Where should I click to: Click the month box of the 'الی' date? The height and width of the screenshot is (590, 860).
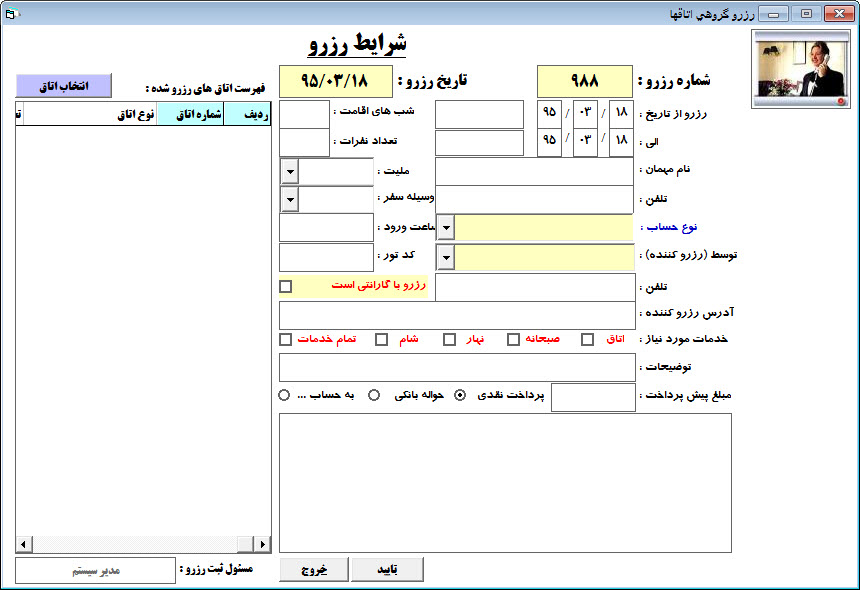click(x=585, y=143)
